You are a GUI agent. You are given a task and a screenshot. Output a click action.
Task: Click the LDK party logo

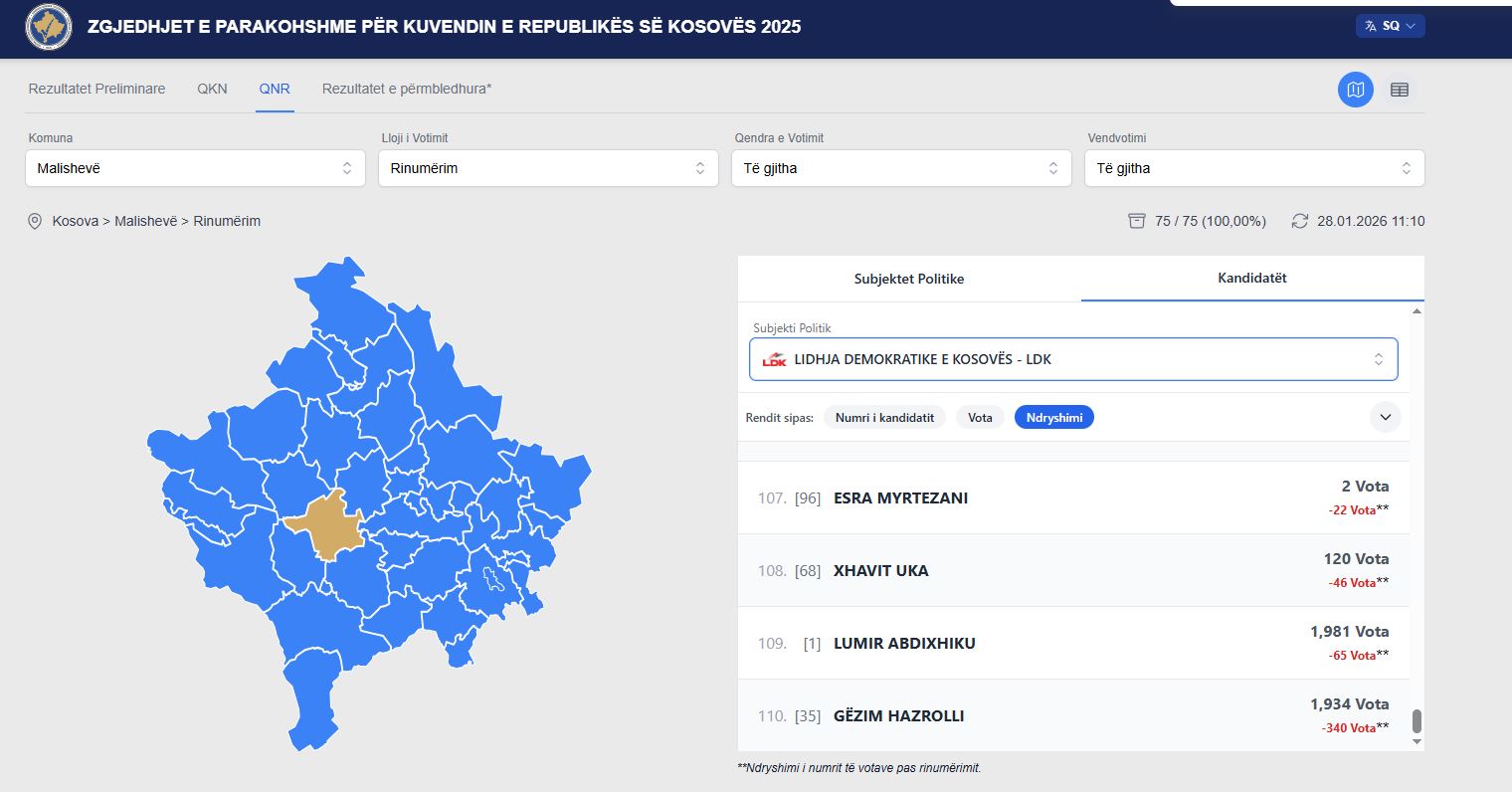(x=774, y=360)
